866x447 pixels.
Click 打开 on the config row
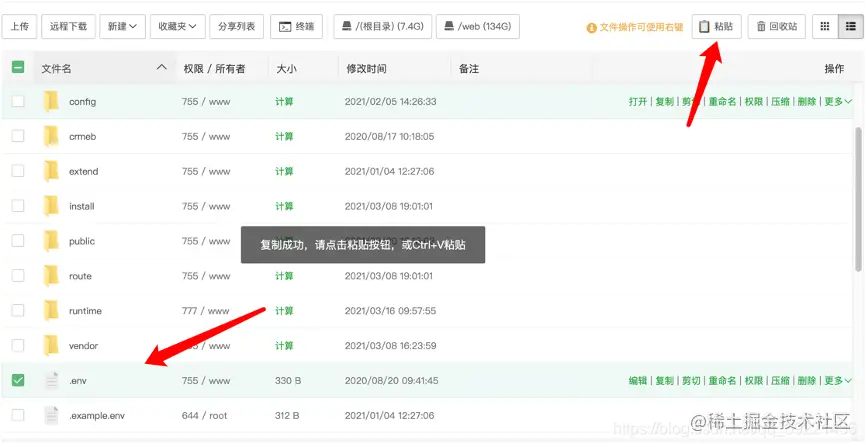point(638,102)
